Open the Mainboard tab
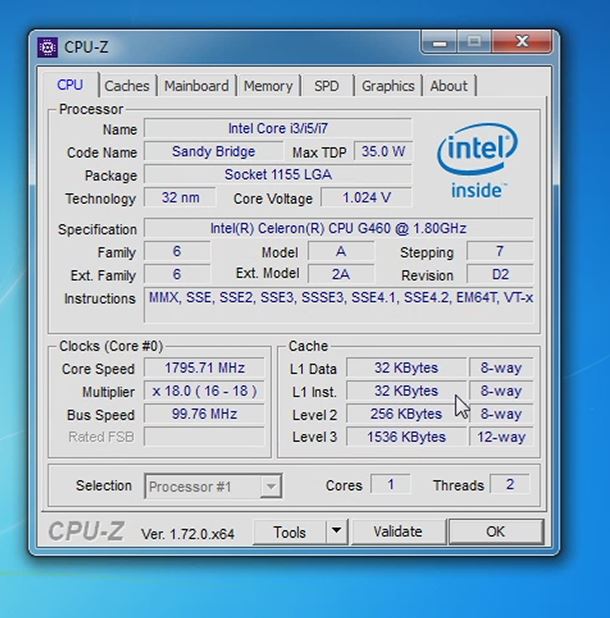 196,86
